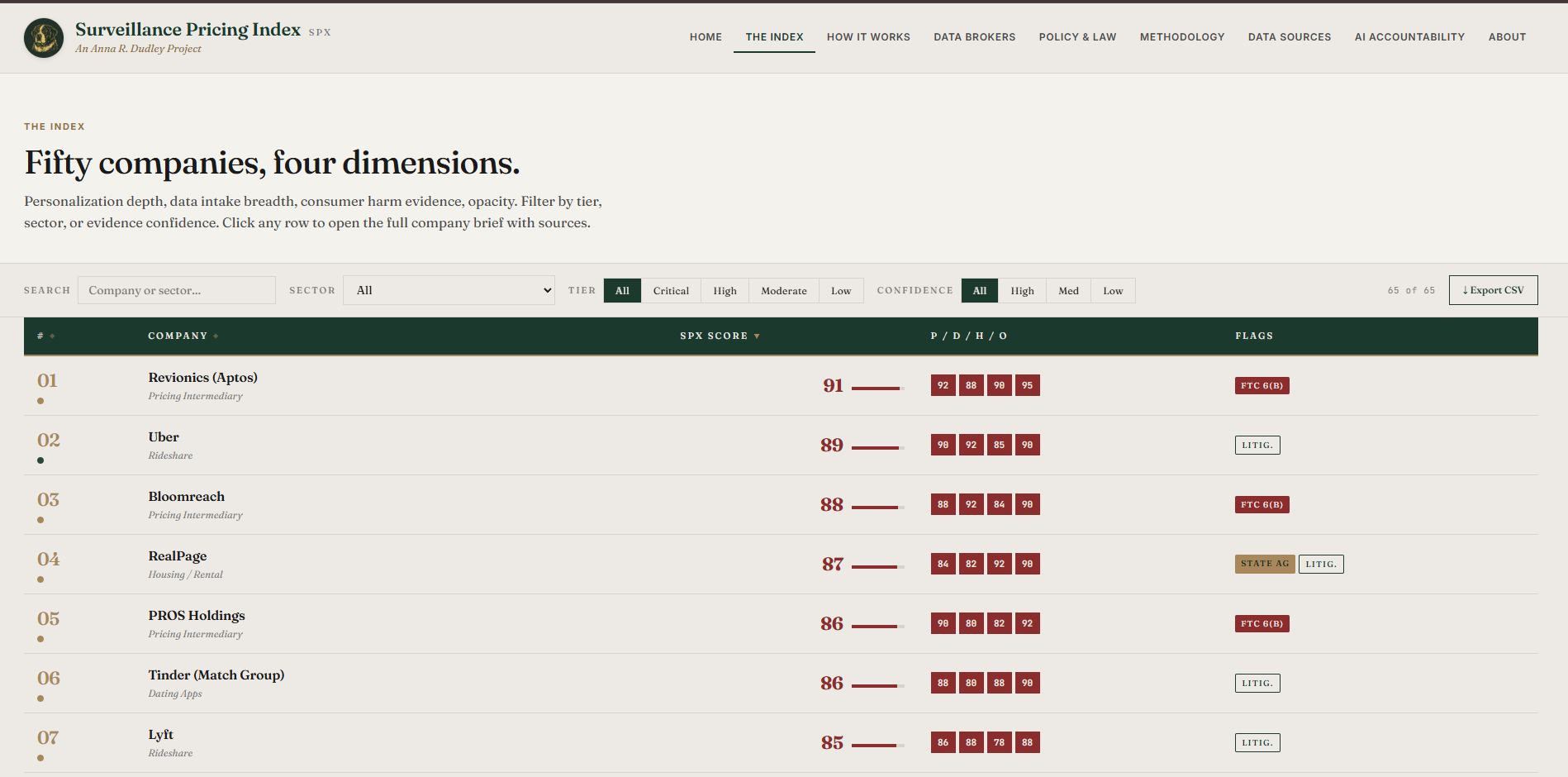This screenshot has height=777, width=1568.
Task: Click the confidence dot under rank 02
Action: (x=40, y=460)
